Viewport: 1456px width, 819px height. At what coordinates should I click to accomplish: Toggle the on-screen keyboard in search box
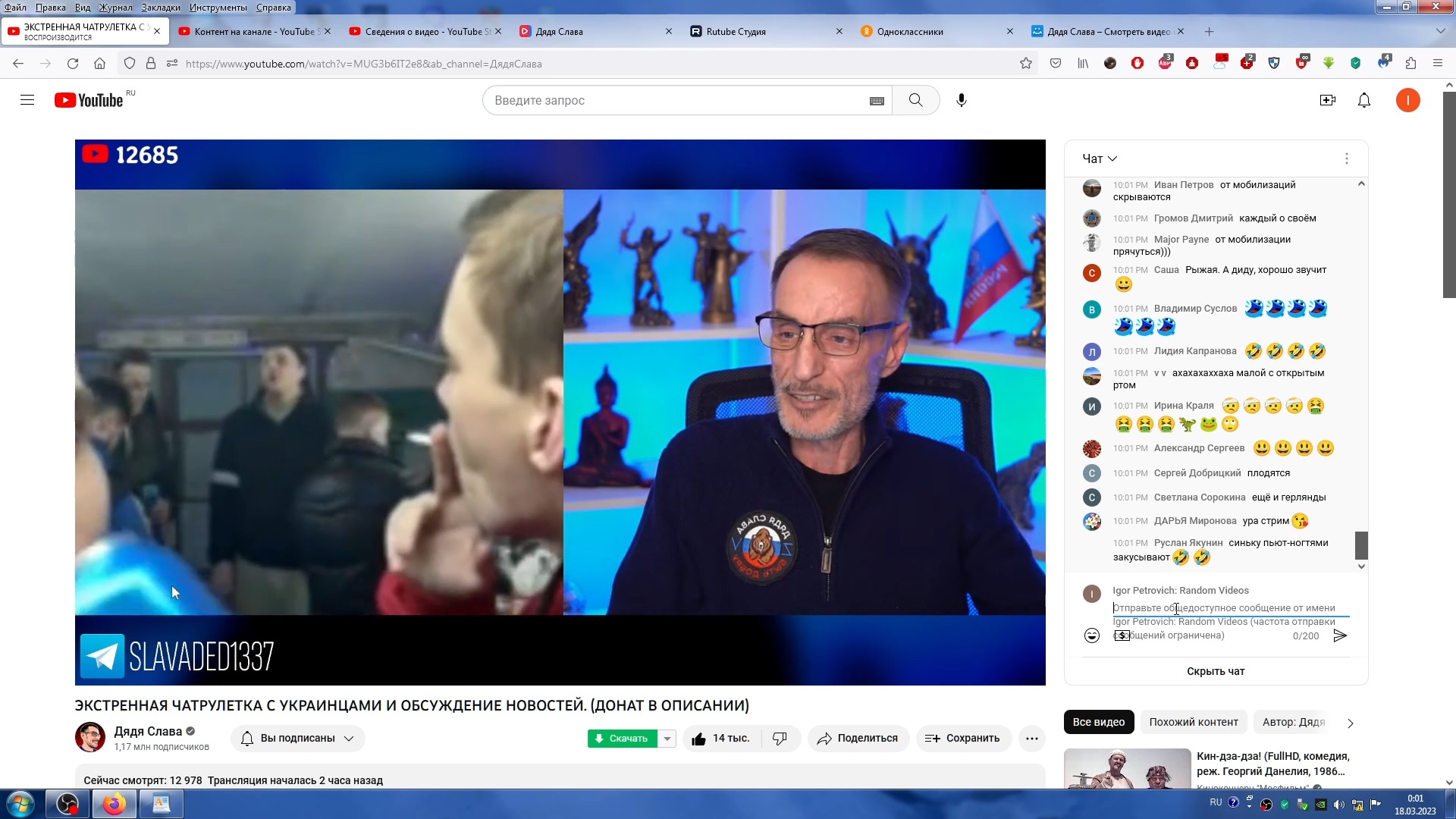(x=877, y=101)
